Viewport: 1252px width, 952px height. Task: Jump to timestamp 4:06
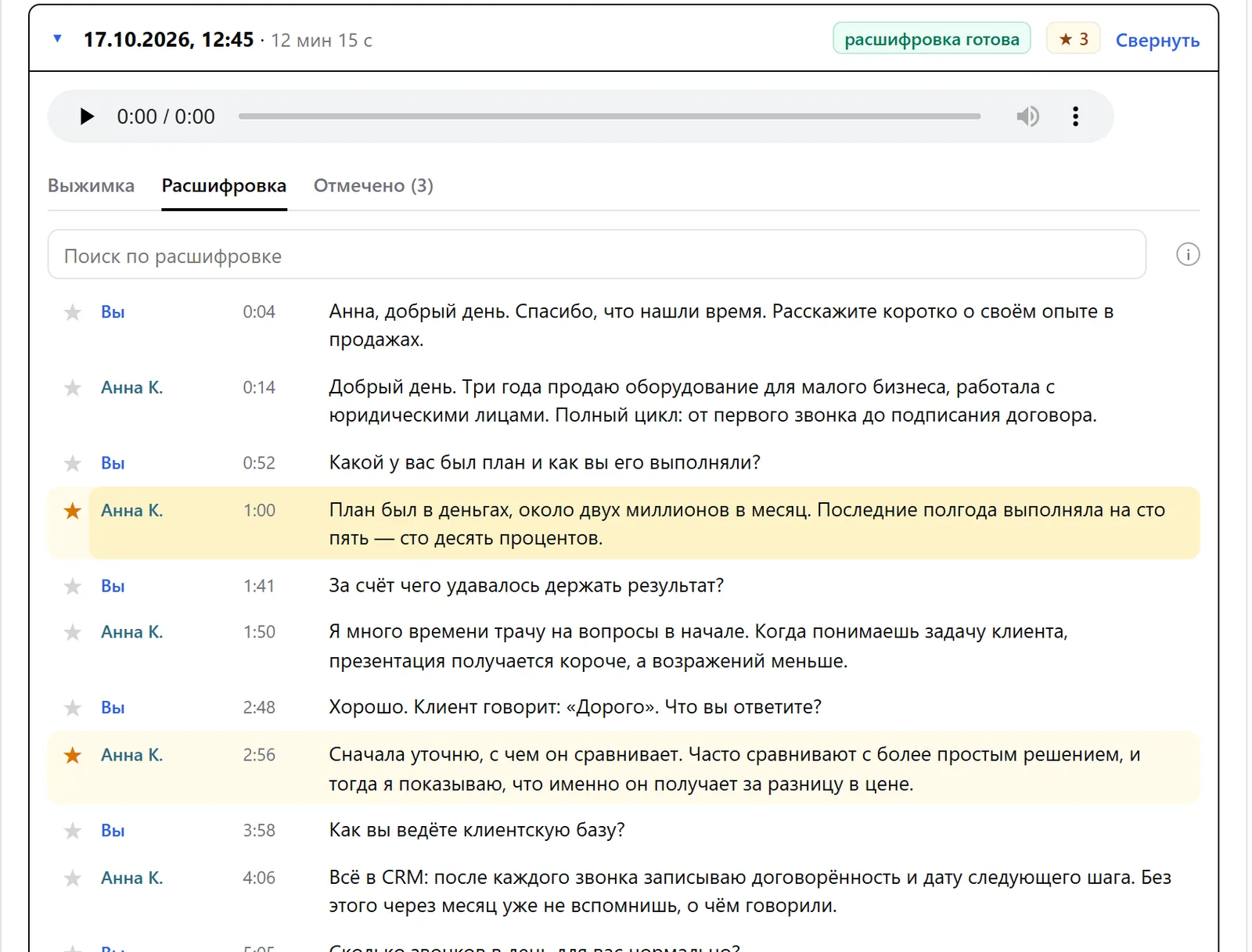(259, 878)
